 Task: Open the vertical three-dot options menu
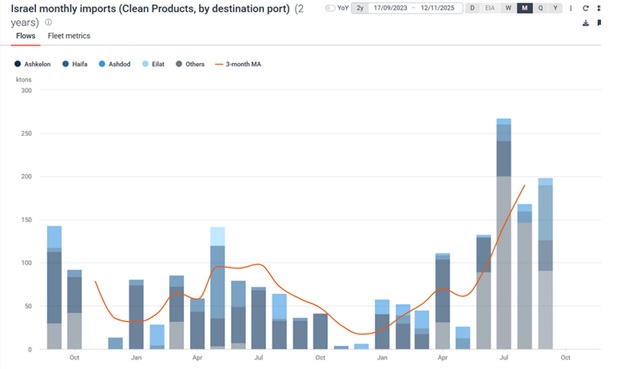tap(571, 8)
